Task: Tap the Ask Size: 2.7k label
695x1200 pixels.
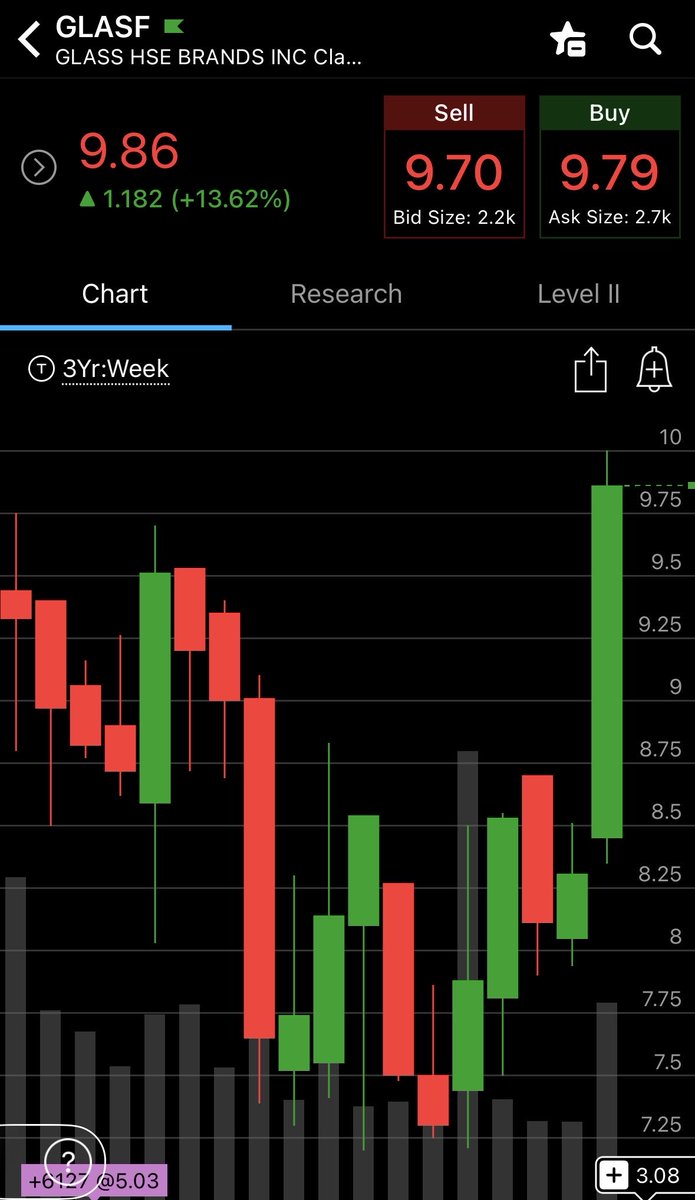Action: pos(609,217)
